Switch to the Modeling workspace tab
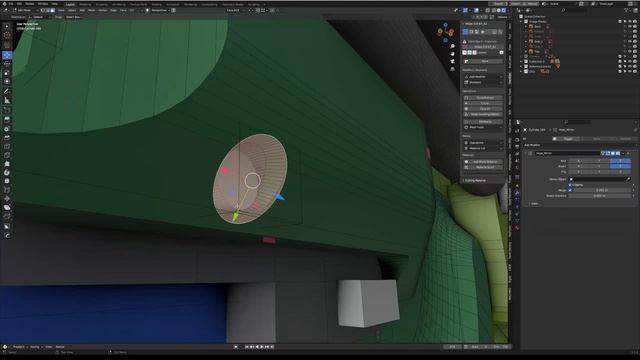This screenshot has height=360, width=640. click(x=85, y=4)
